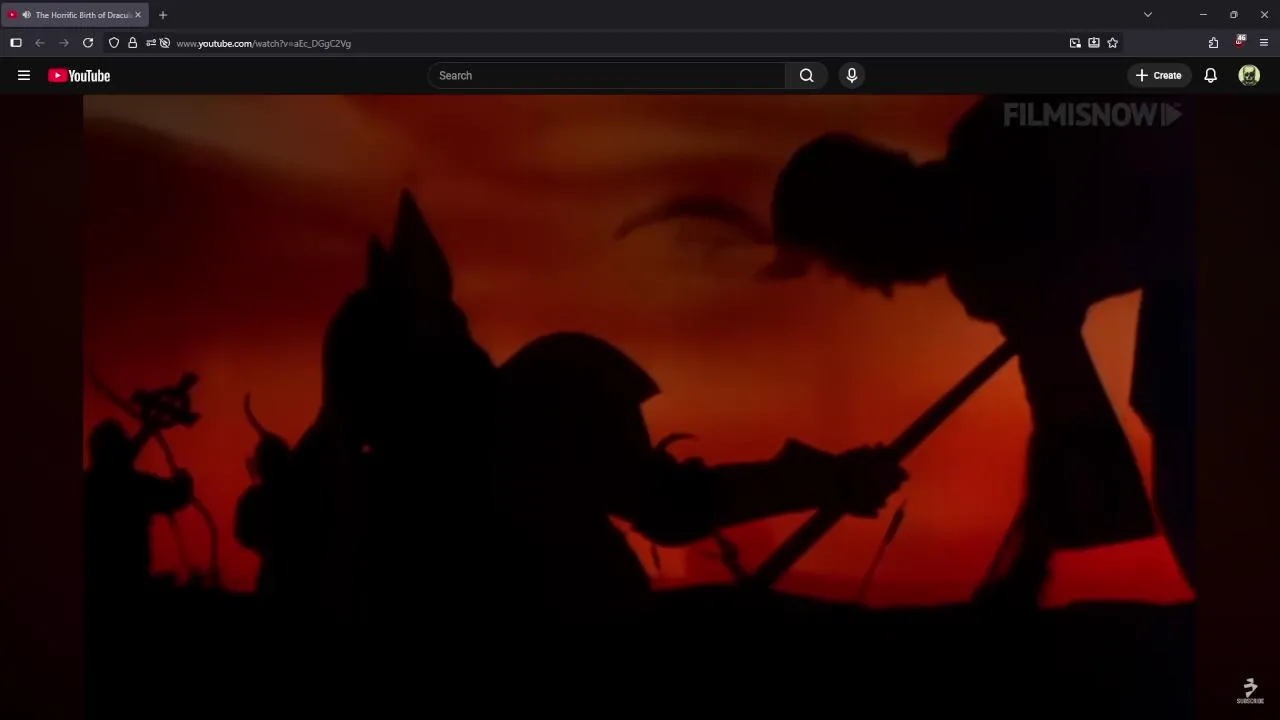Open the YouTube guide hamburger menu
Viewport: 1280px width, 720px height.
pyautogui.click(x=24, y=75)
